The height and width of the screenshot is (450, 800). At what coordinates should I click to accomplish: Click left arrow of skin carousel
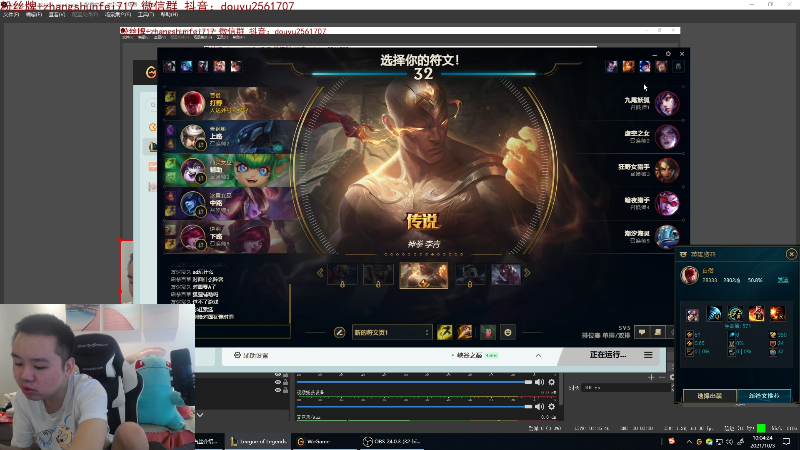(x=320, y=273)
